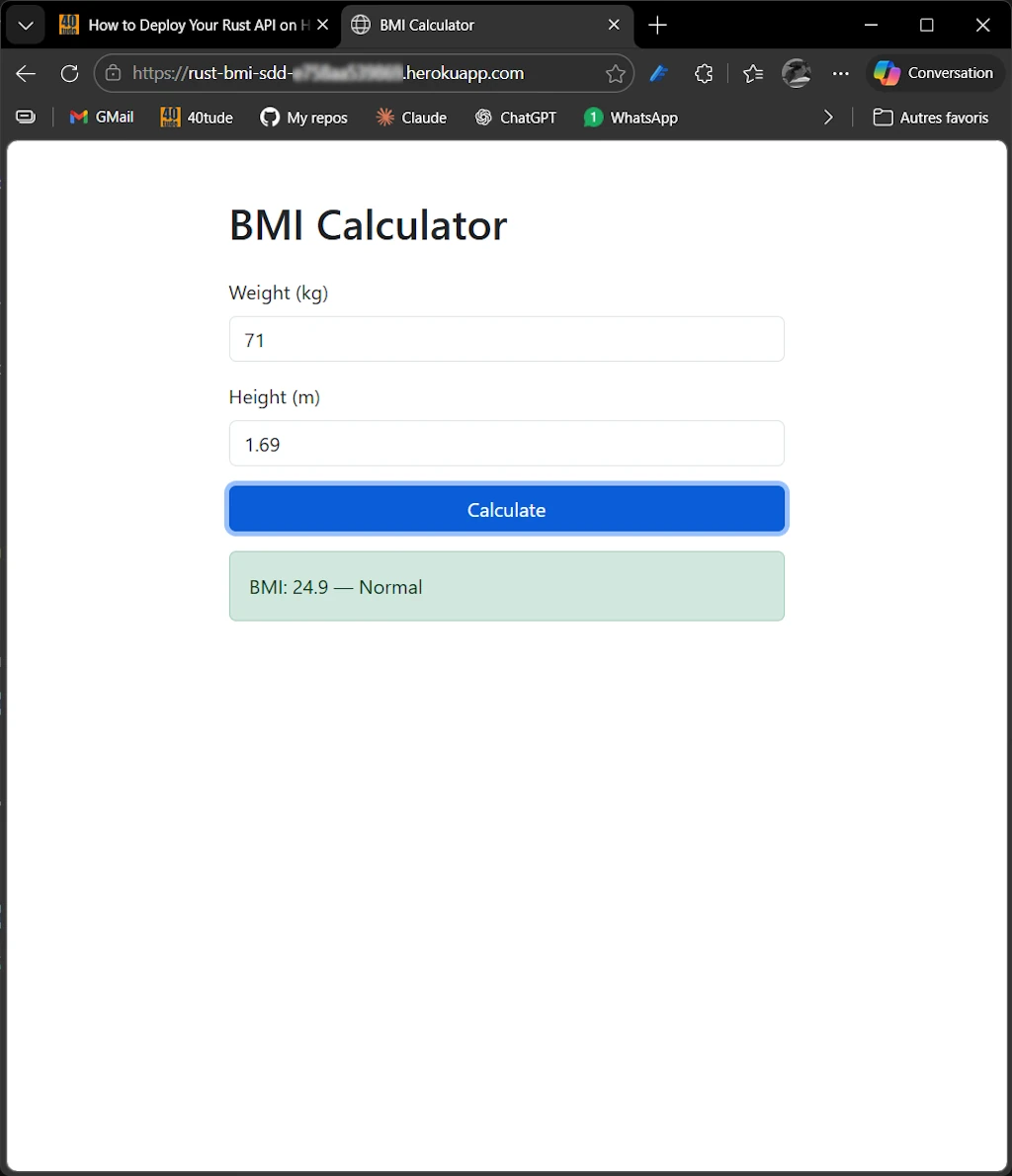The height and width of the screenshot is (1176, 1012).
Task: Show more bookmarks with chevron
Action: coord(828,118)
